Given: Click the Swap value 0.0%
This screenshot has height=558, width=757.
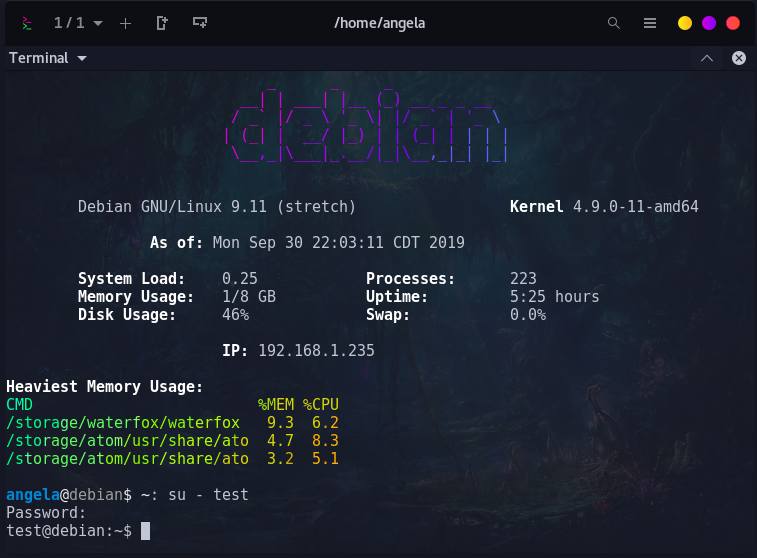Looking at the screenshot, I should pos(528,315).
